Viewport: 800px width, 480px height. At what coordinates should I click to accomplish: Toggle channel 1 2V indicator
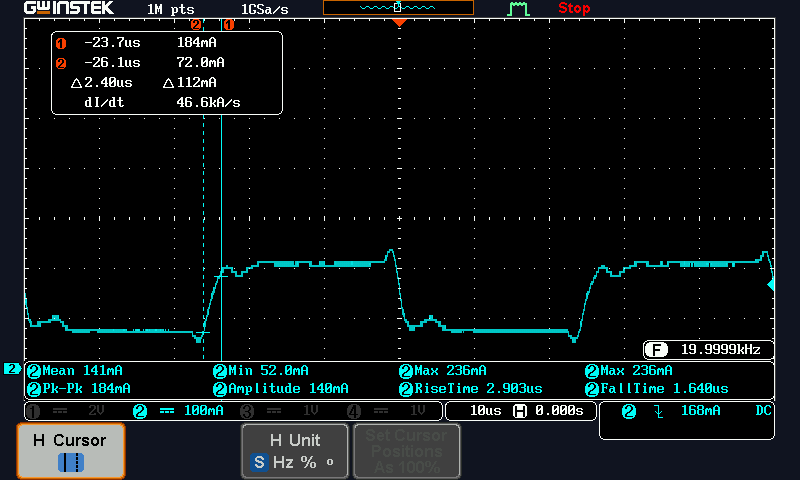click(x=65, y=411)
